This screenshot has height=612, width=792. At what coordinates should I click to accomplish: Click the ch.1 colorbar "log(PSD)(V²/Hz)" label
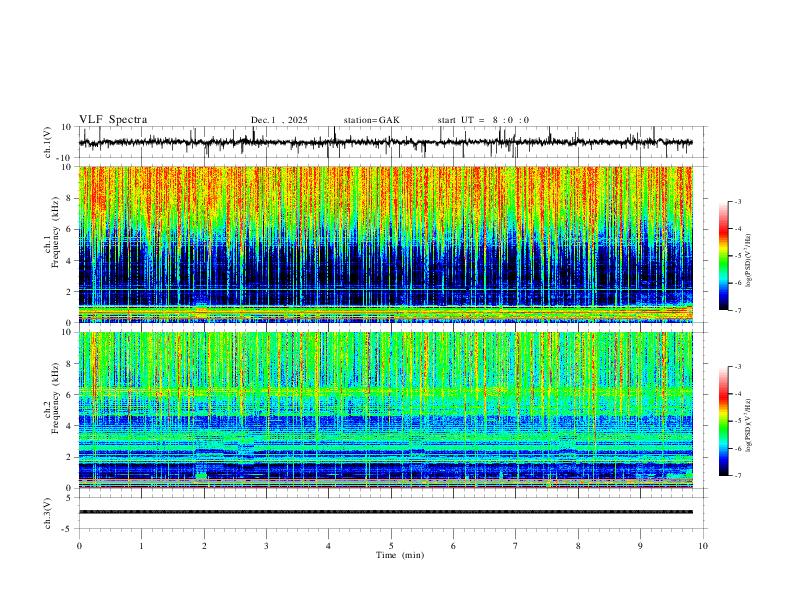748,261
